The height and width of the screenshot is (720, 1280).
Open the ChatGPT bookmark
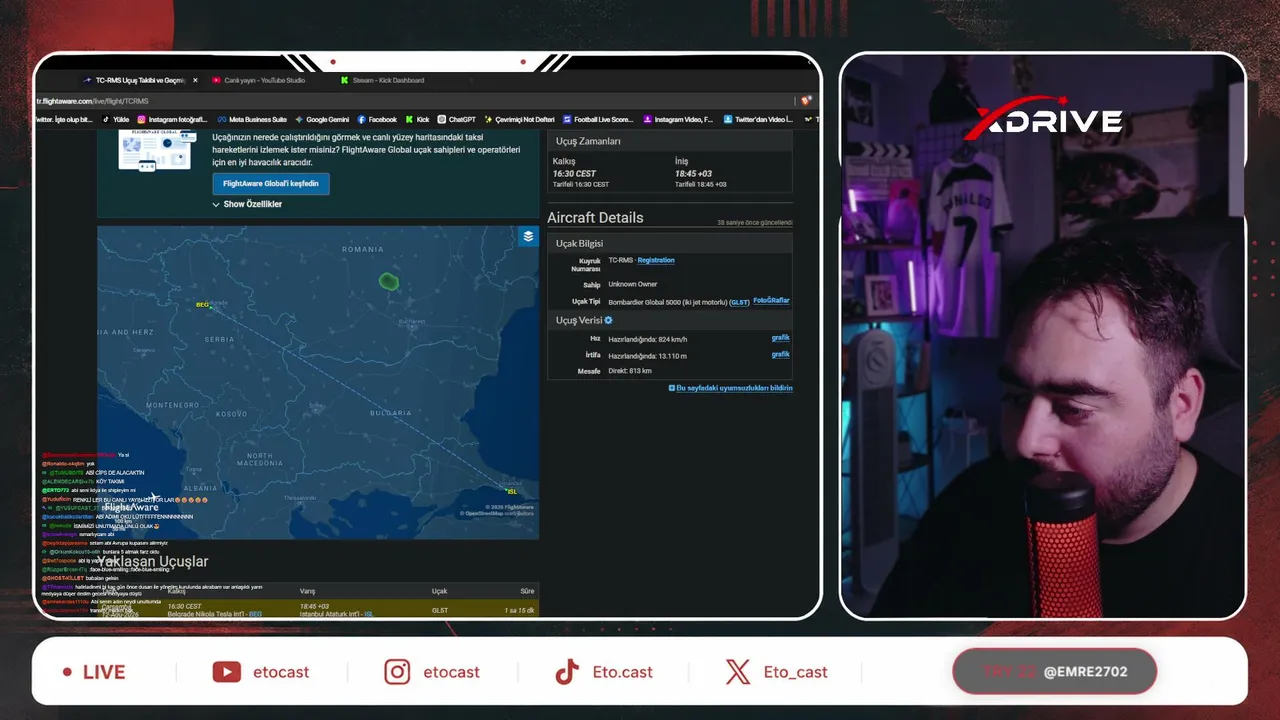pos(457,120)
